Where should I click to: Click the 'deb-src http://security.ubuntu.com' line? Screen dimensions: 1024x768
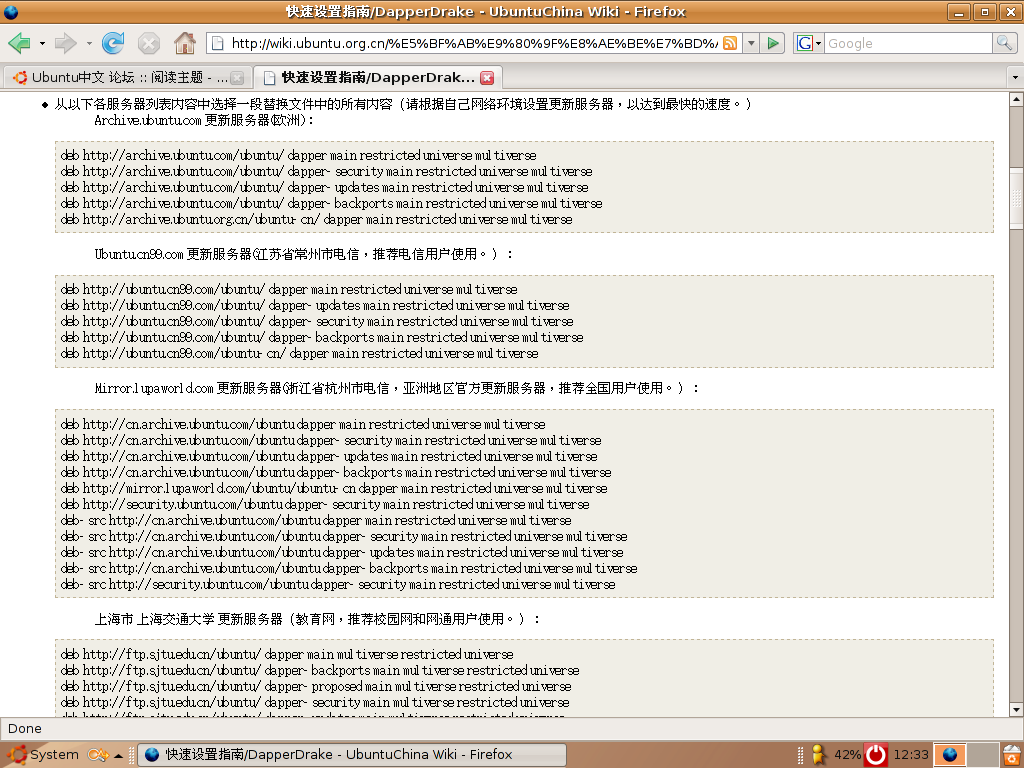[x=338, y=584]
